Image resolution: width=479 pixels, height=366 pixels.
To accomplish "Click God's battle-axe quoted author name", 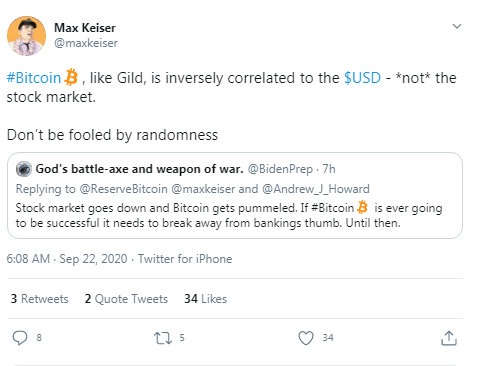I will (140, 169).
